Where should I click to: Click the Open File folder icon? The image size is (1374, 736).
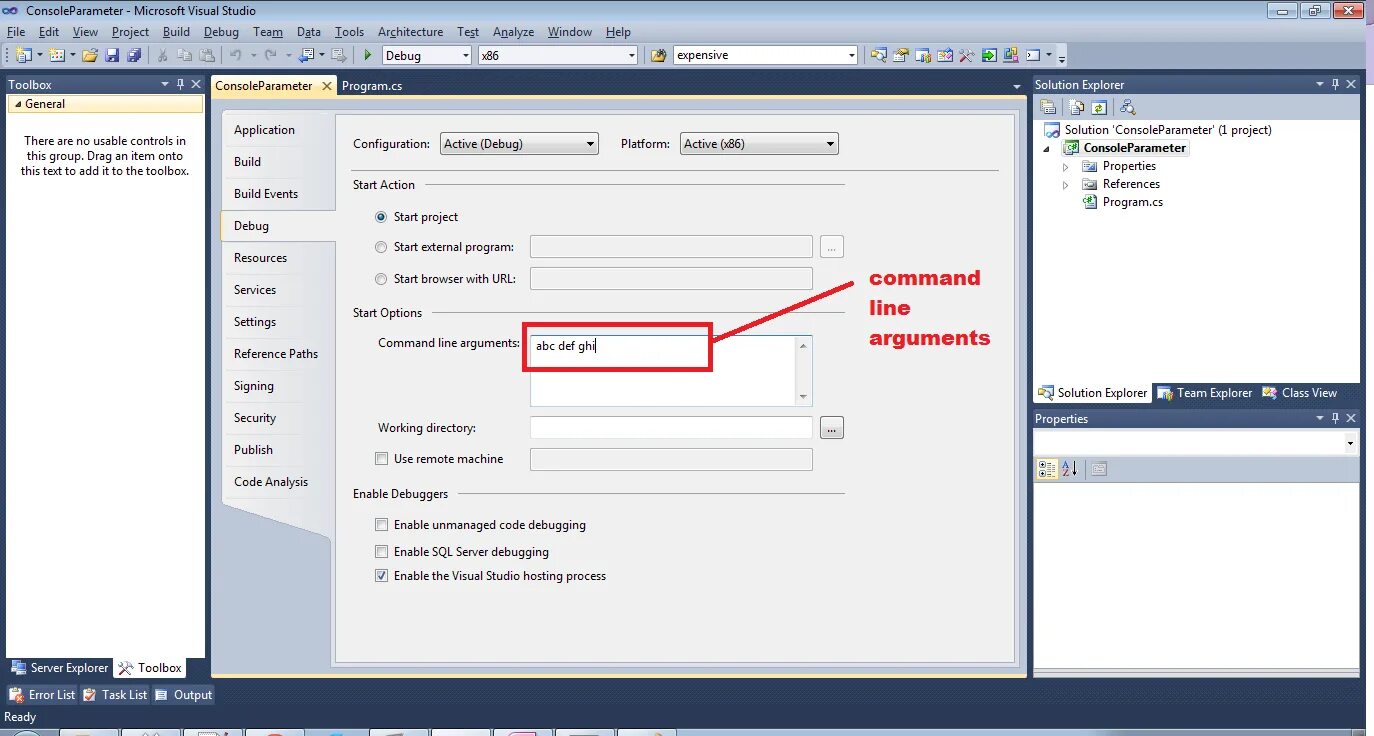point(89,55)
